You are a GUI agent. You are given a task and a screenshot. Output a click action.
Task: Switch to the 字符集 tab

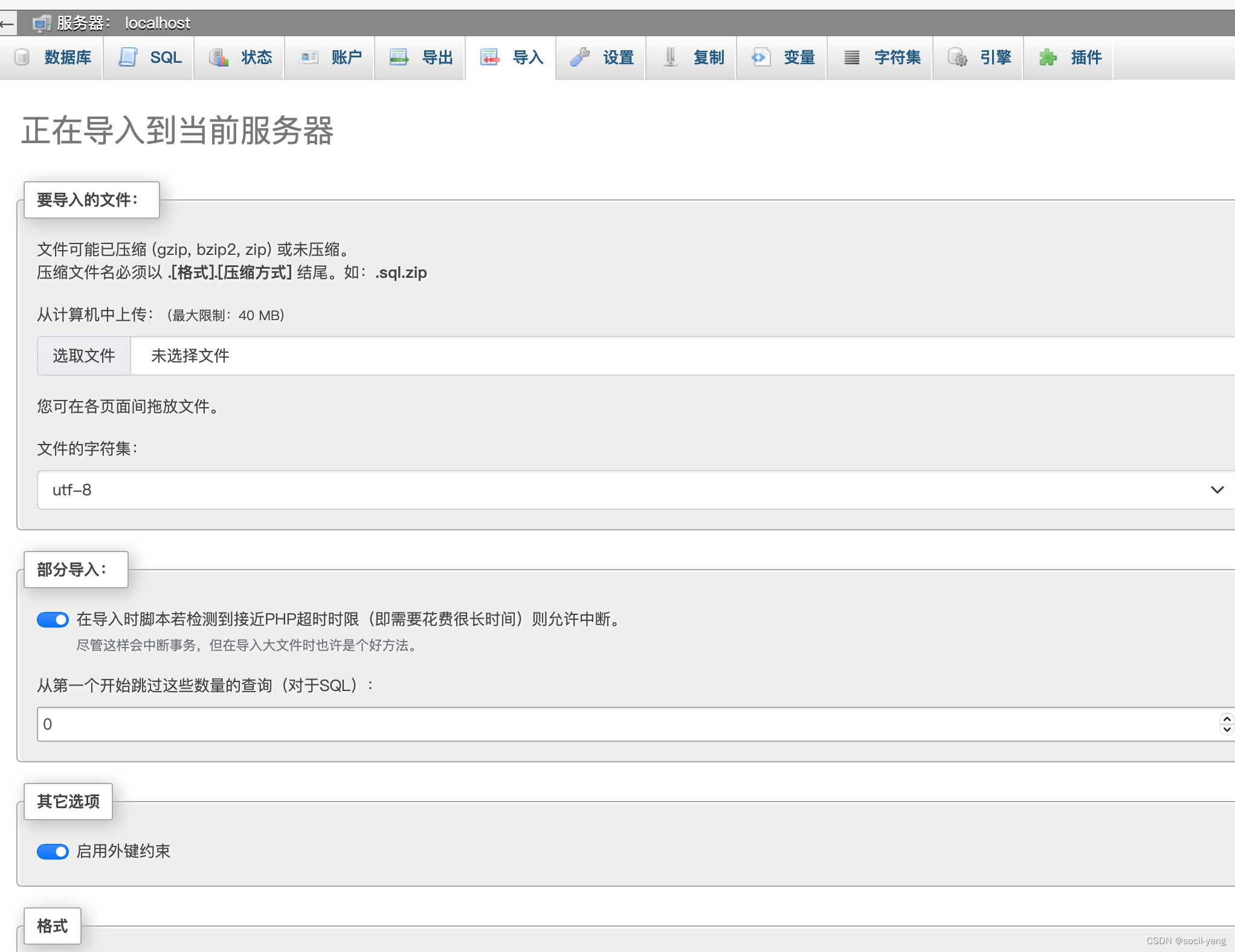(x=897, y=57)
